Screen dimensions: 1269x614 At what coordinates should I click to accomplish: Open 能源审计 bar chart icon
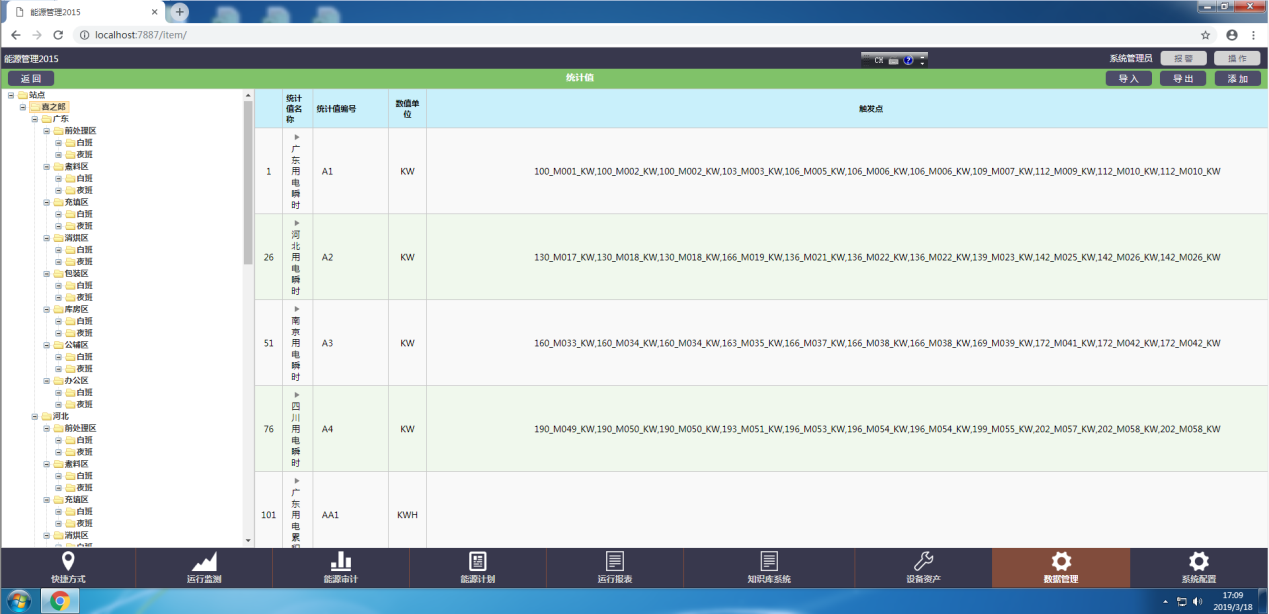click(x=341, y=561)
